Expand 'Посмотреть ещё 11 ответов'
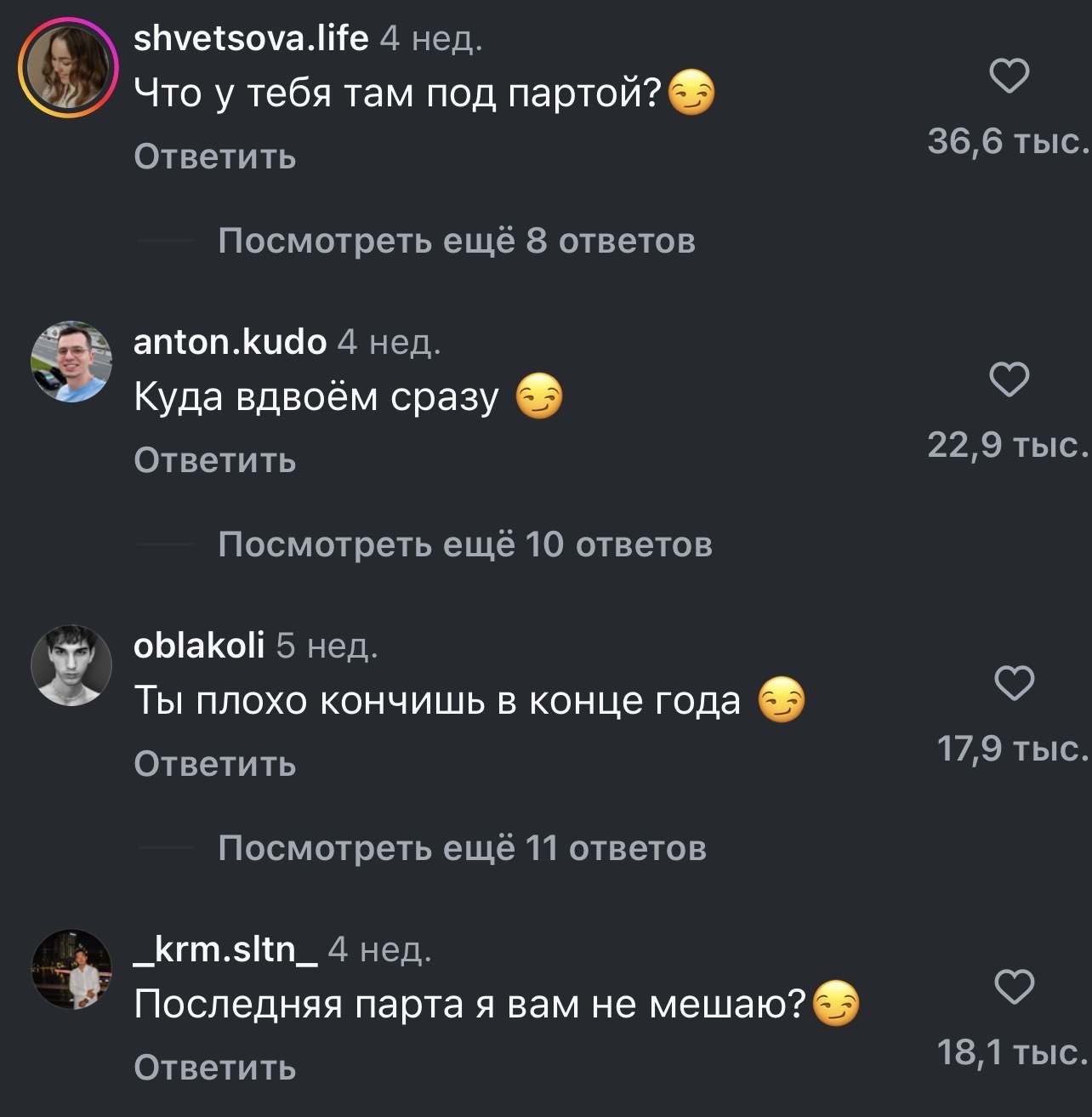 (x=462, y=848)
